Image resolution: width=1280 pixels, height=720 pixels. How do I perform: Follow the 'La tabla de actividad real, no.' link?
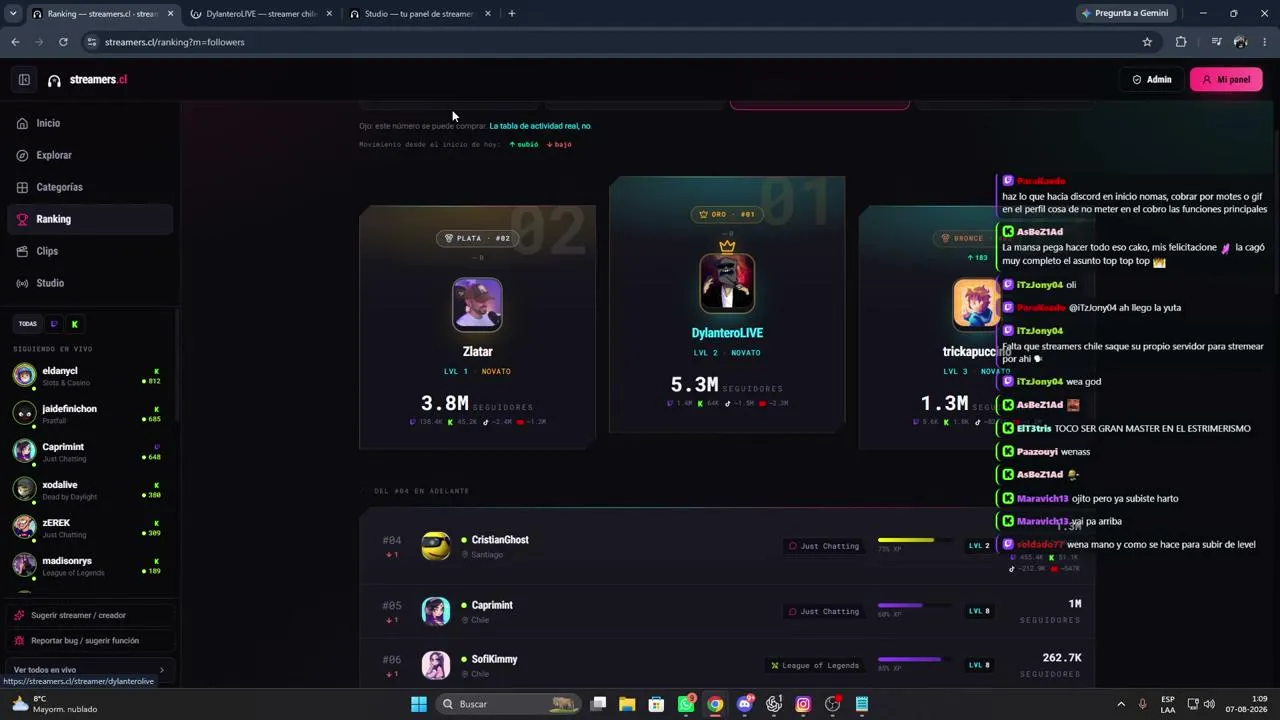[540, 126]
